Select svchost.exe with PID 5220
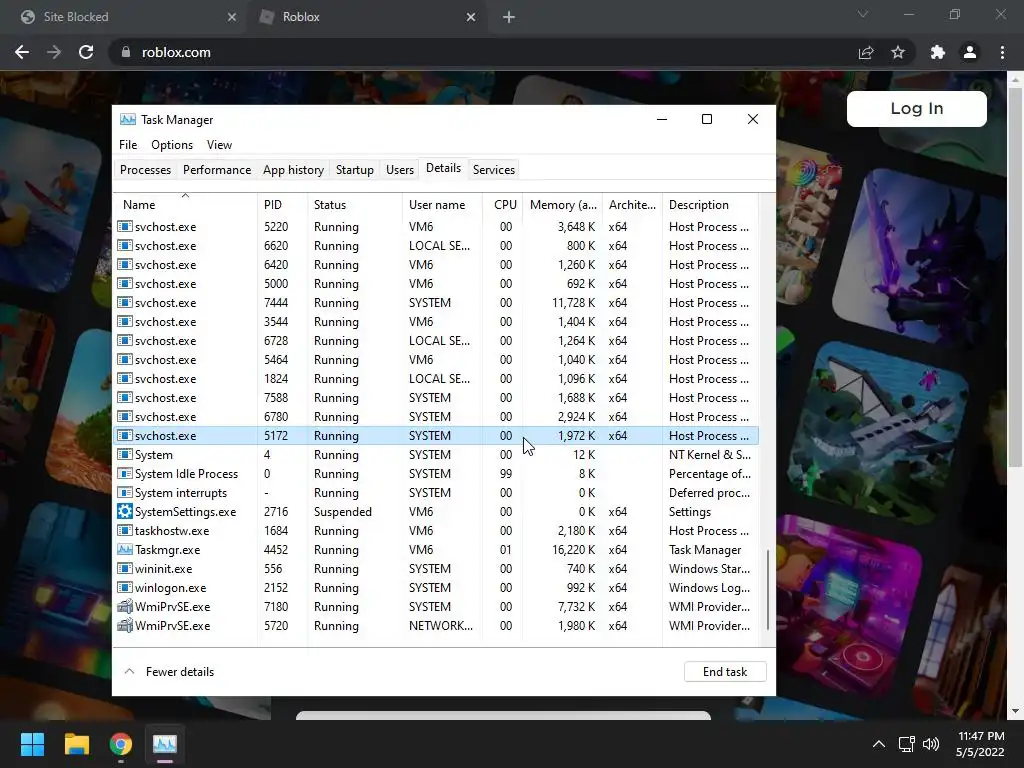 click(x=436, y=227)
